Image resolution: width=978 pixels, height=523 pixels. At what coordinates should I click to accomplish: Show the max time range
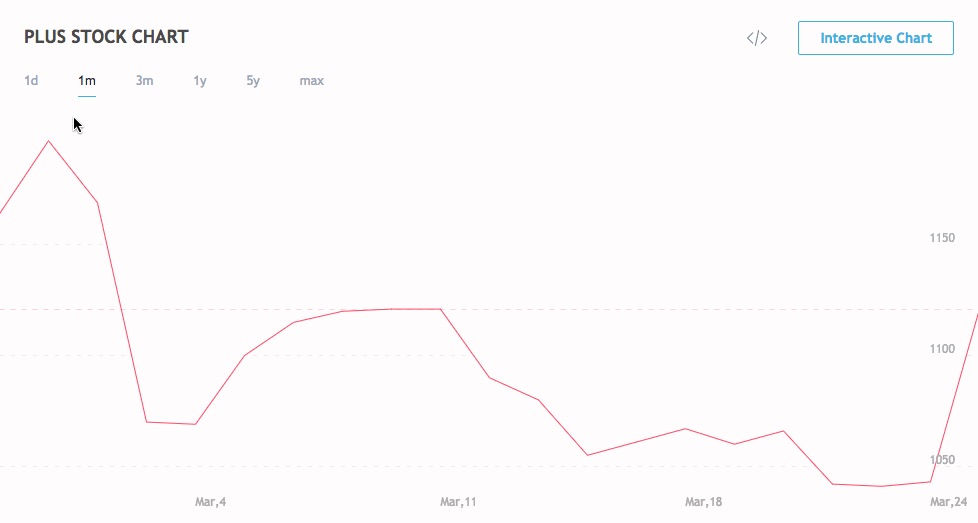(311, 80)
